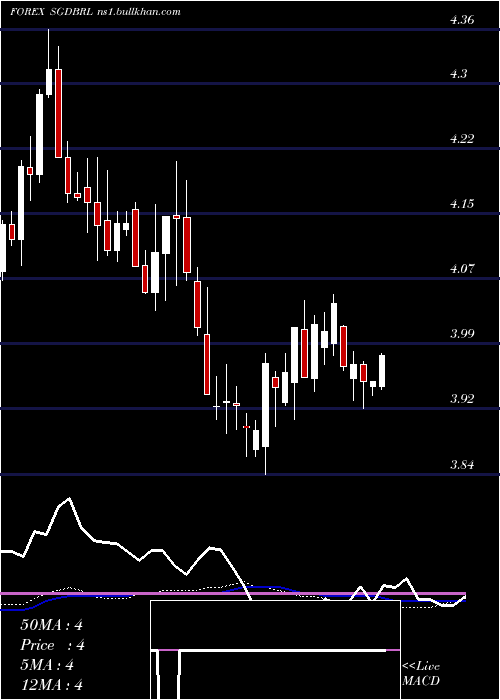Click the 4.3 price axis label
The image size is (500, 700).
(459, 74)
